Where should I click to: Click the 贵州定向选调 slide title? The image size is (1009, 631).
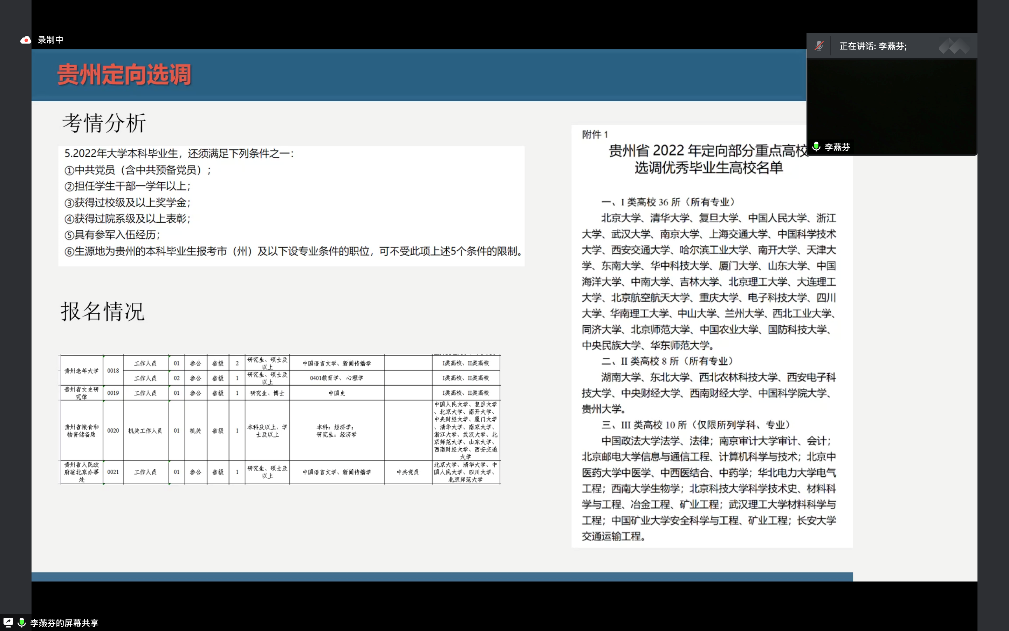[x=124, y=75]
